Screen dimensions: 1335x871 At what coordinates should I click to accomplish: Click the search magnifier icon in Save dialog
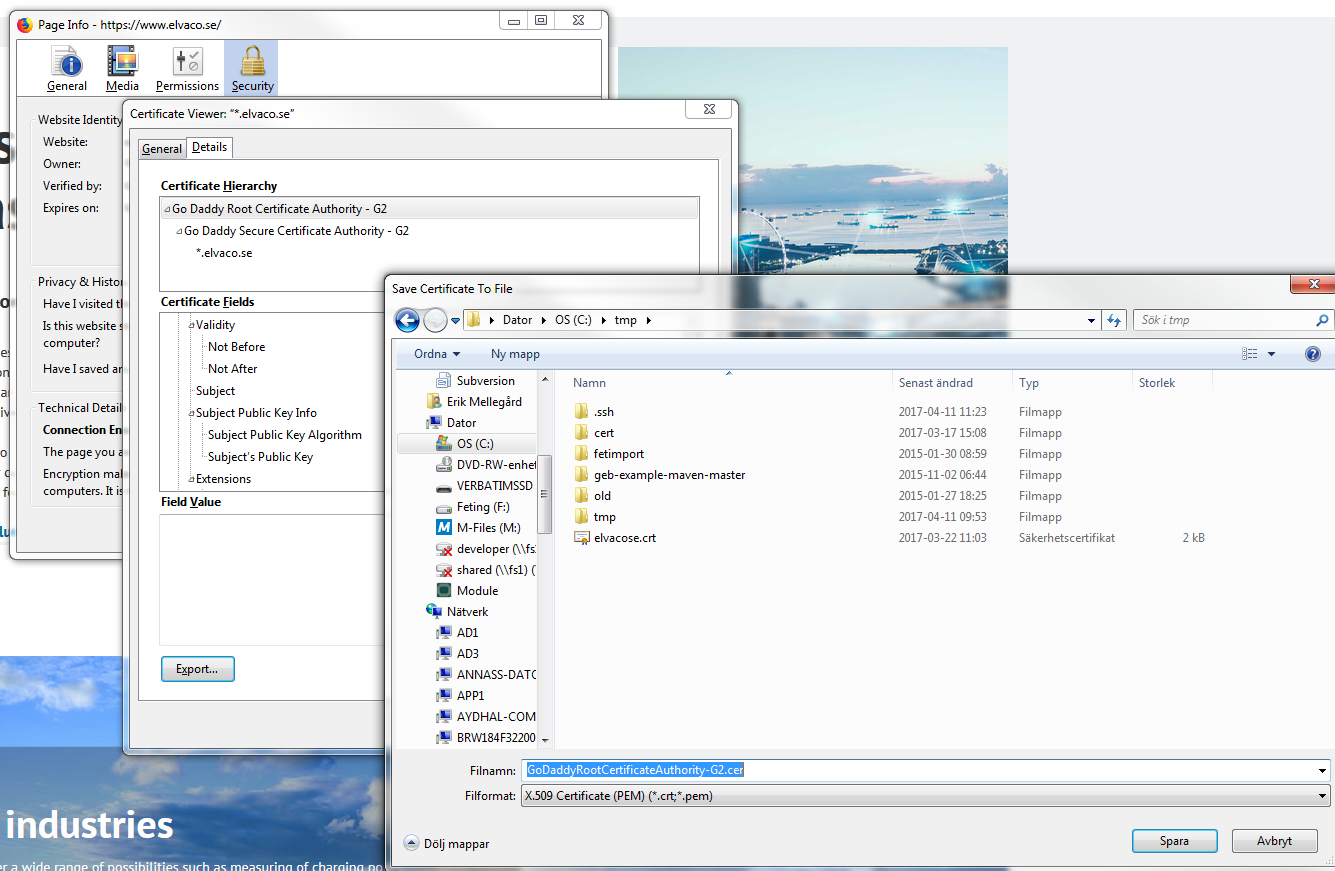1323,321
